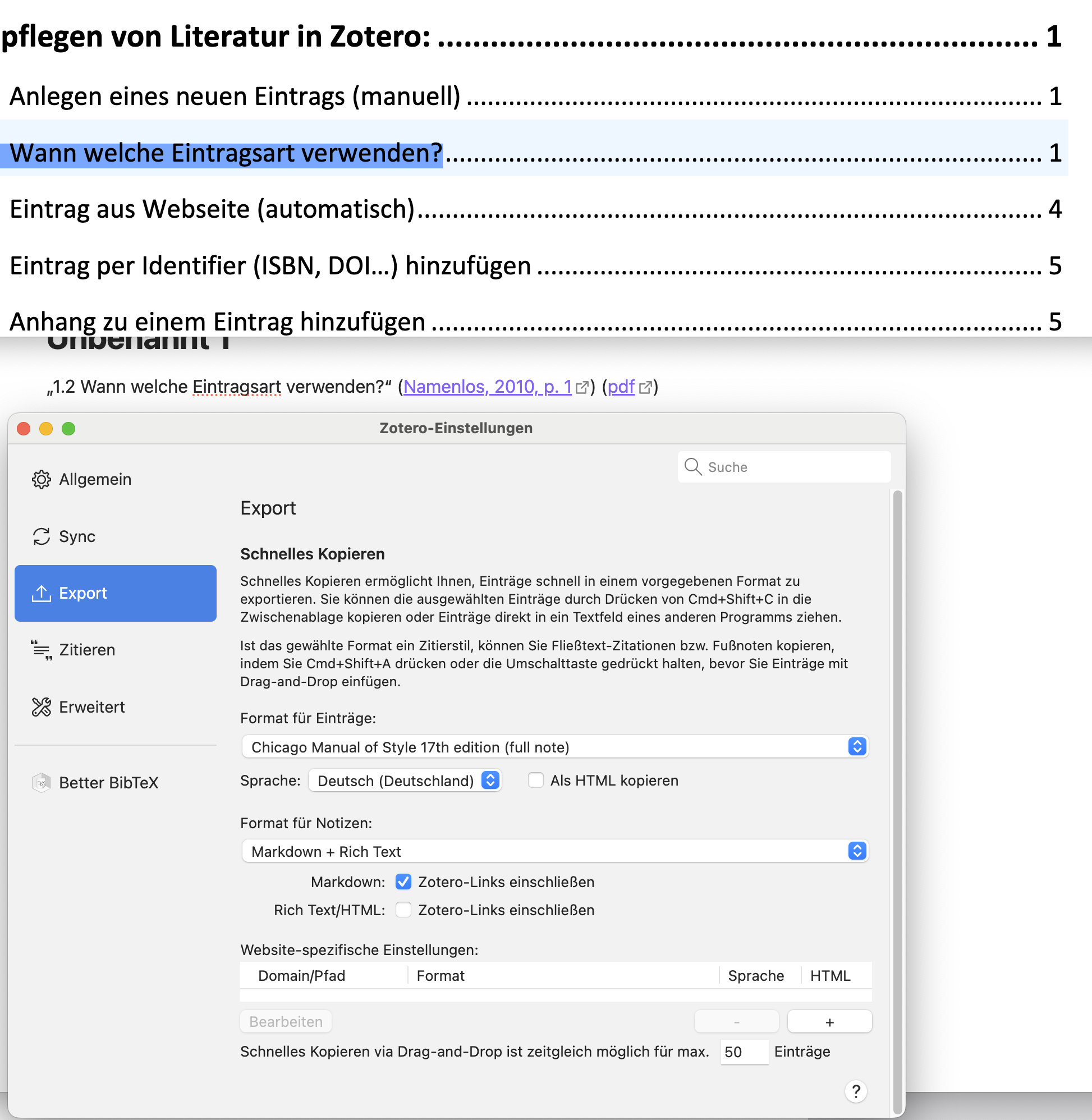
Task: Click the Erweitert tools icon
Action: point(41,706)
